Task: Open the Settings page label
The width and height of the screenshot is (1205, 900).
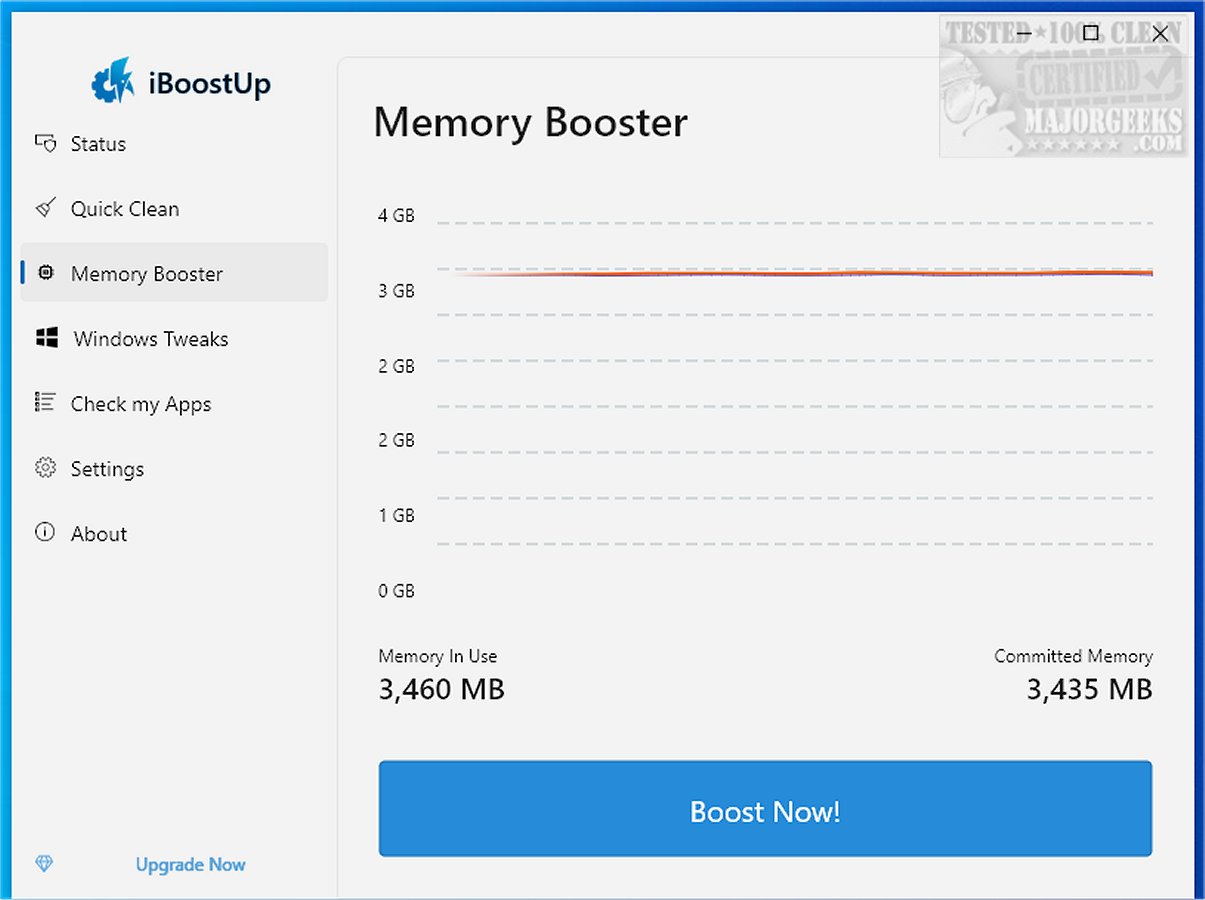Action: [x=107, y=469]
